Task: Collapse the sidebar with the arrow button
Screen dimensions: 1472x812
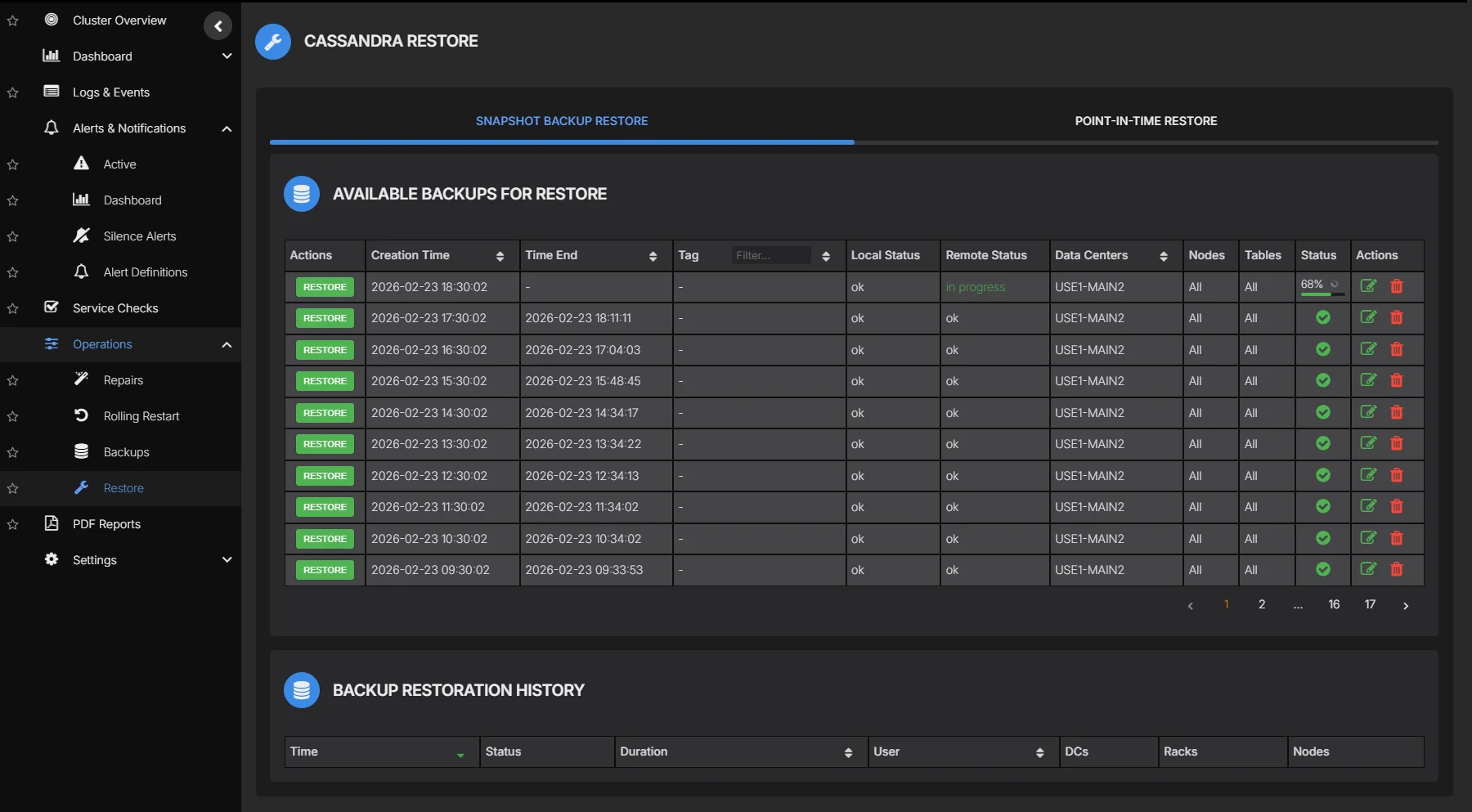Action: click(218, 26)
